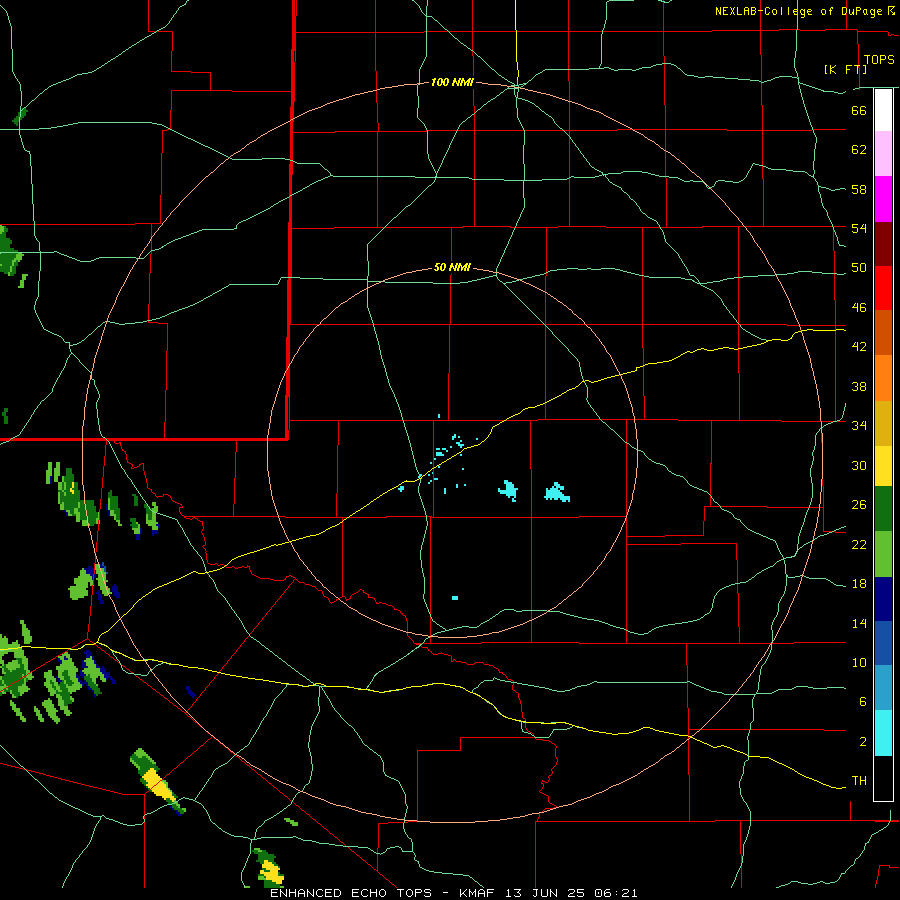
Task: Click the navy blue legend swatch
Action: pyautogui.click(x=883, y=599)
